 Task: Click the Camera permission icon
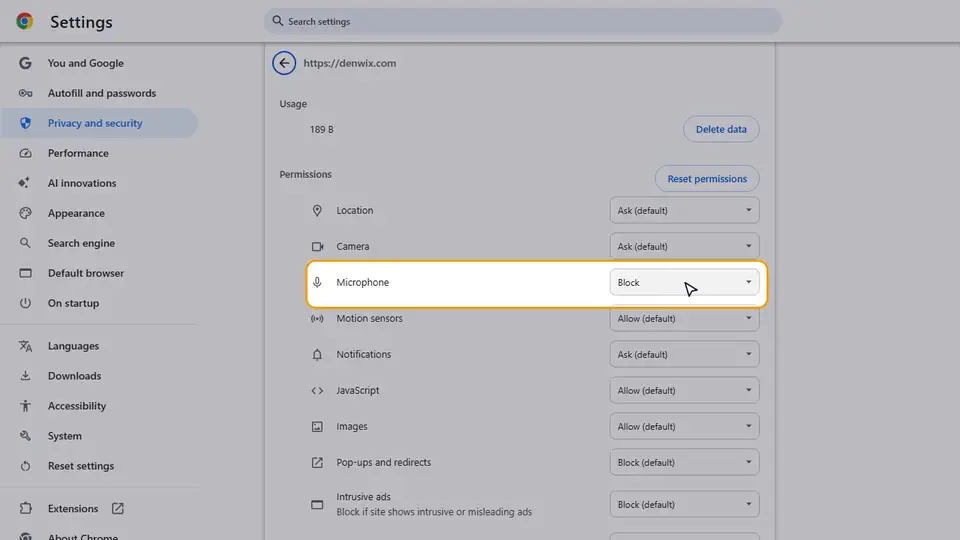point(317,246)
